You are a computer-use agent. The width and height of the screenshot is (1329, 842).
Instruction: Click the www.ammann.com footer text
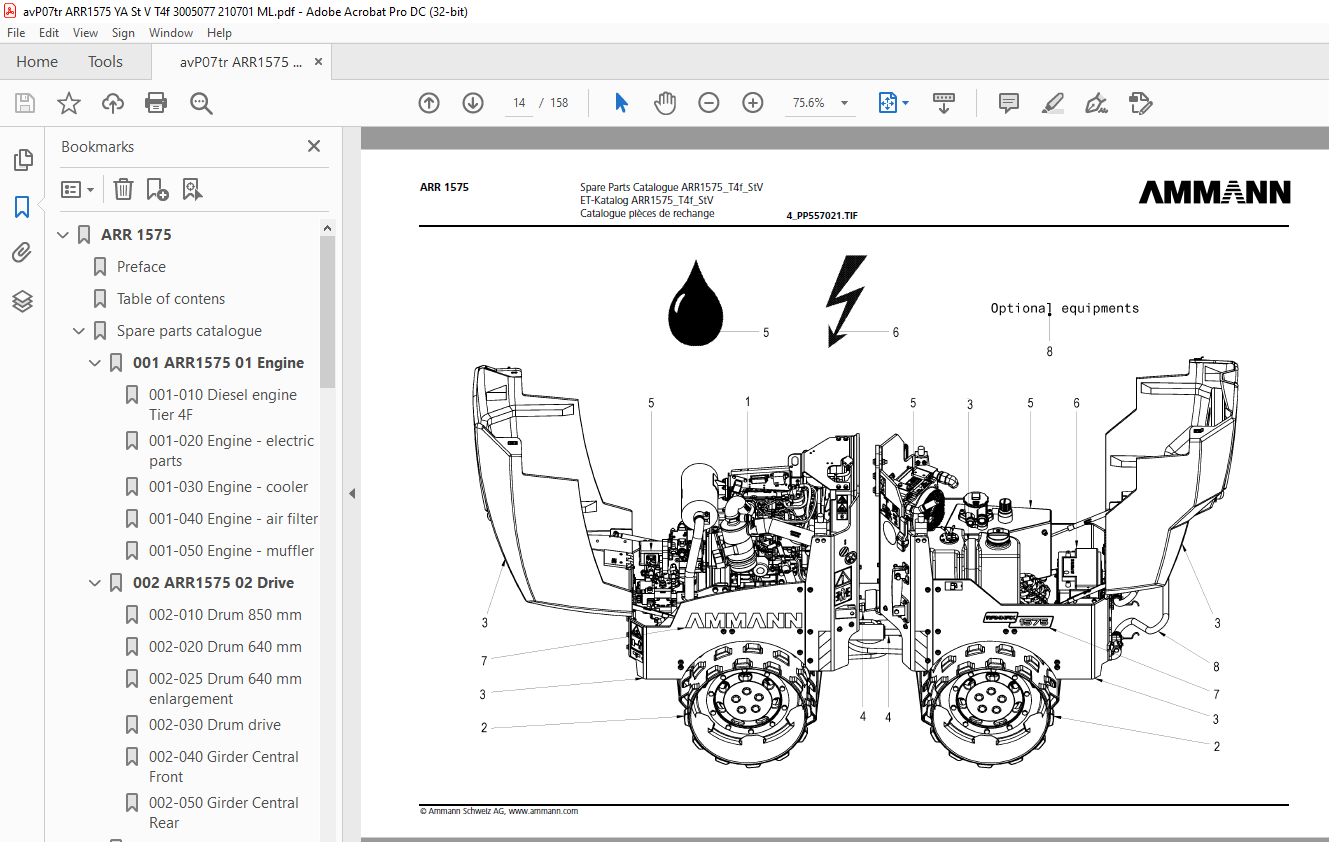point(543,811)
